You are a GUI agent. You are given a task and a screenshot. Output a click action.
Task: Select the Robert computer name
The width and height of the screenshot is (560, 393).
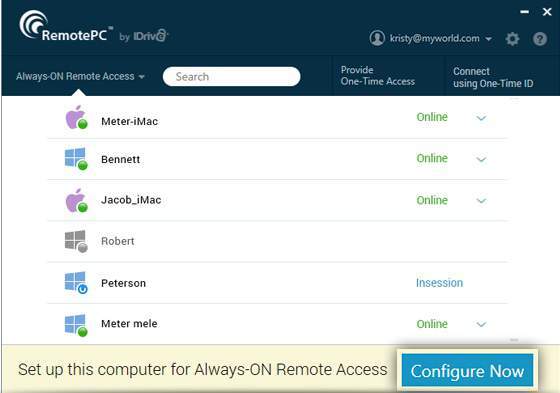[118, 241]
